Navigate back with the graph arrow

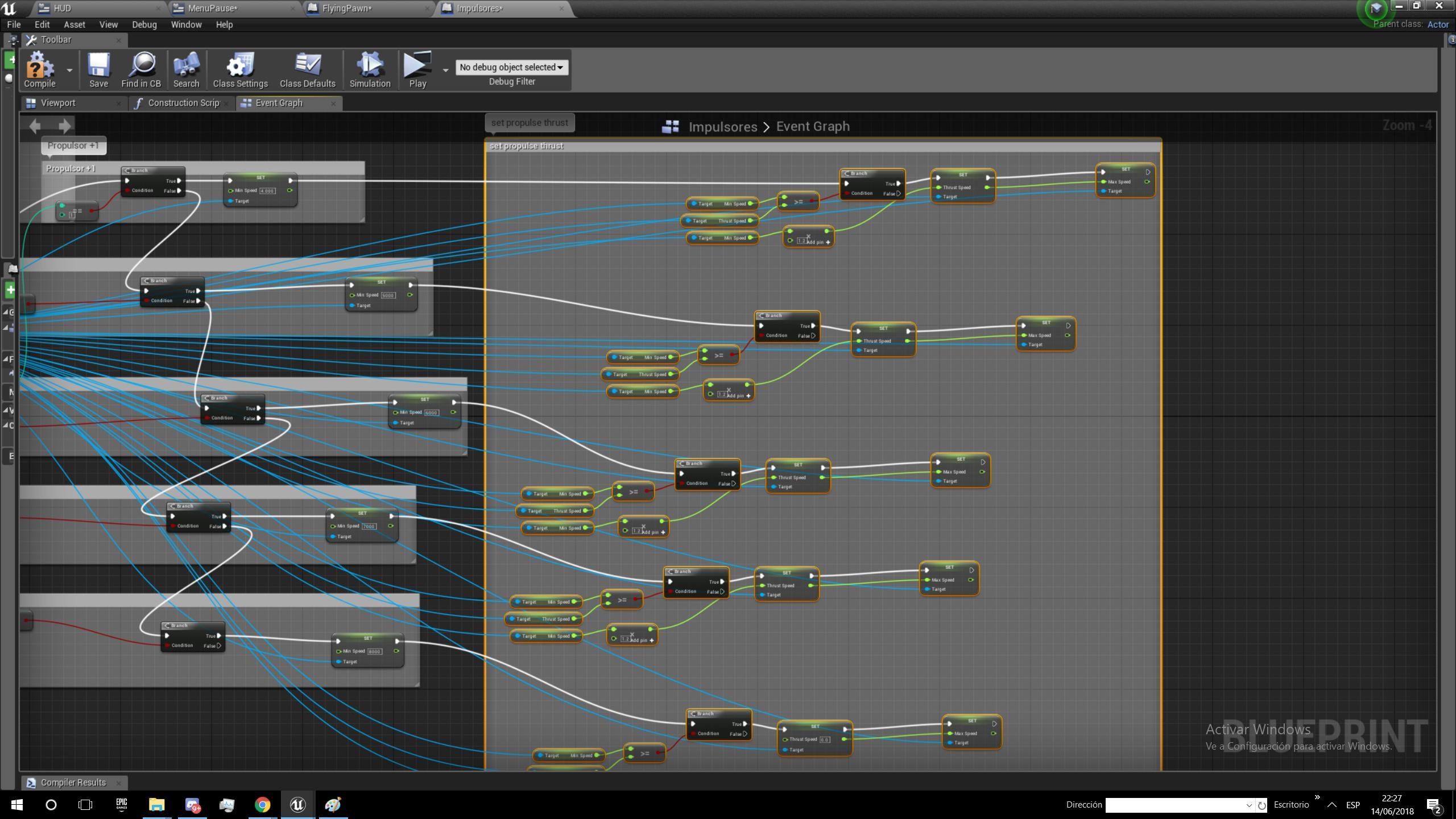(35, 126)
